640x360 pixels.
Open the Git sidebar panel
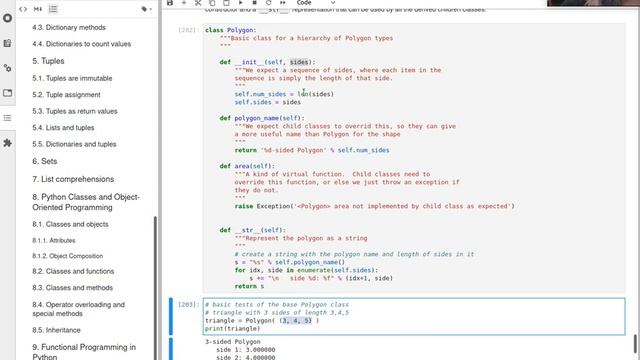(x=7, y=68)
